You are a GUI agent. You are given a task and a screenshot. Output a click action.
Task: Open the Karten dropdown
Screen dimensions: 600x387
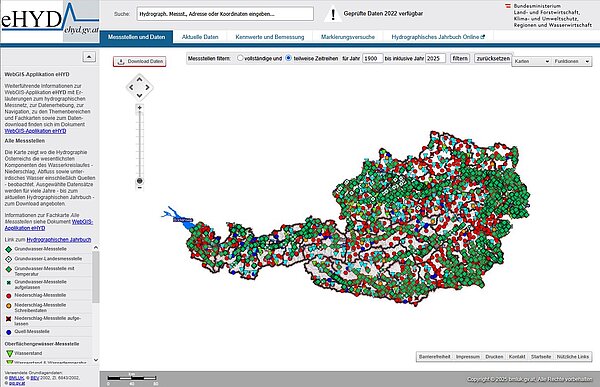(531, 61)
